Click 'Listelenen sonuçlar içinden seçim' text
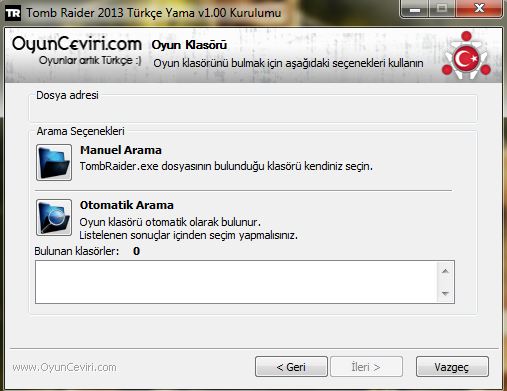The height and width of the screenshot is (391, 507). [188, 235]
